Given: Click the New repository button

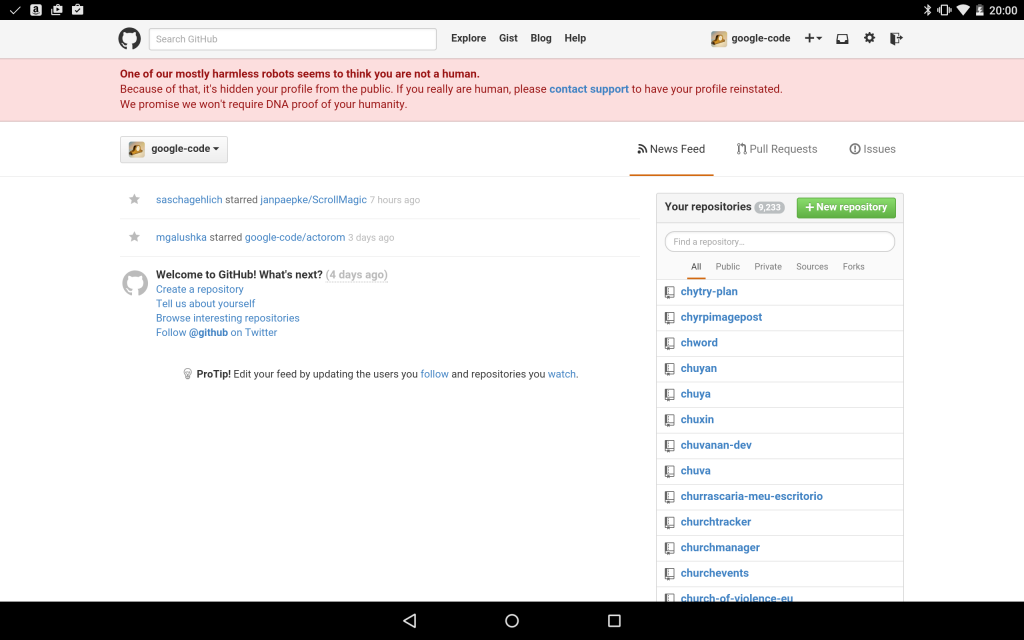Looking at the screenshot, I should (x=846, y=207).
